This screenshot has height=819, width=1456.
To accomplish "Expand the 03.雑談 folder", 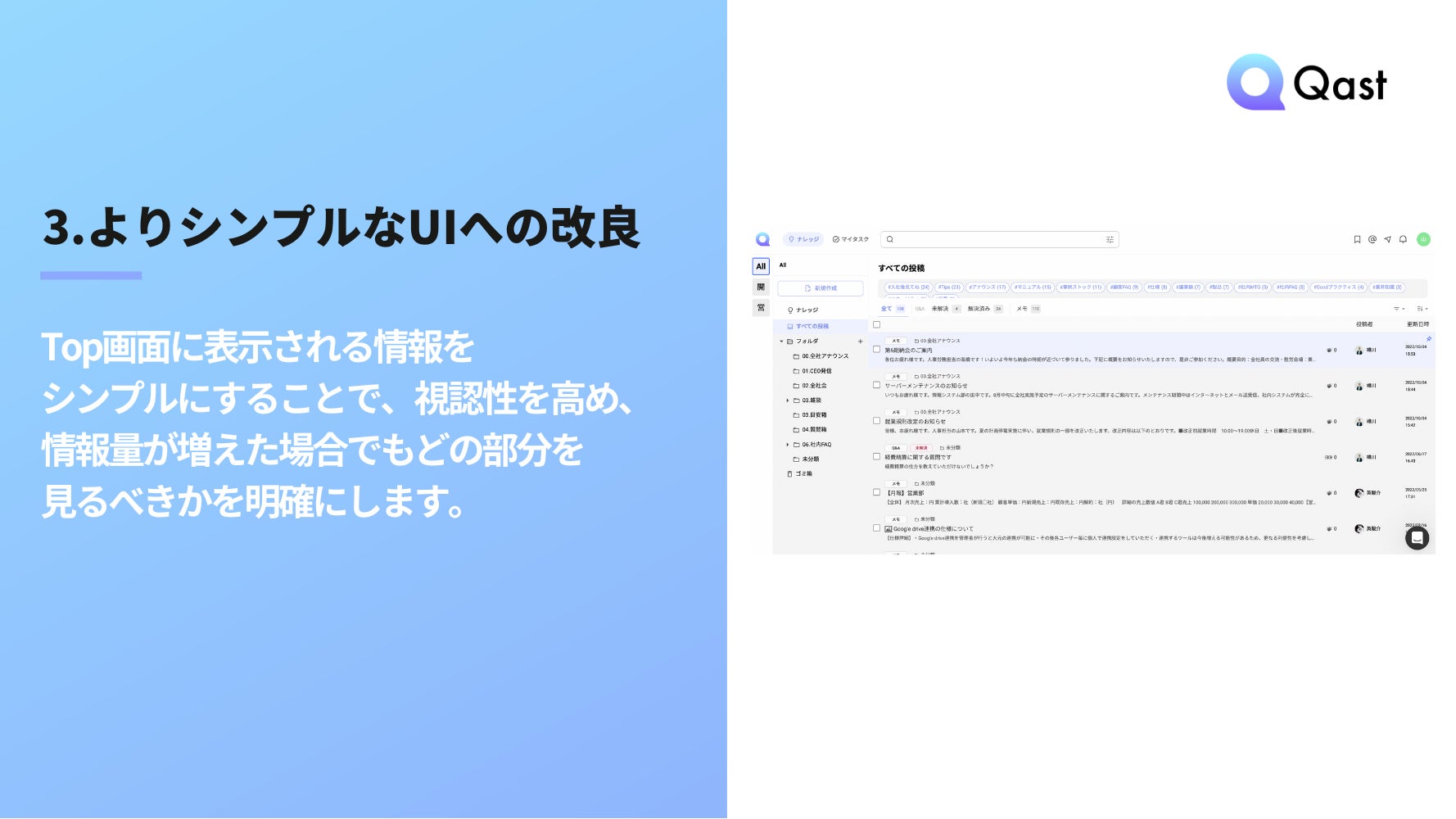I will click(788, 400).
